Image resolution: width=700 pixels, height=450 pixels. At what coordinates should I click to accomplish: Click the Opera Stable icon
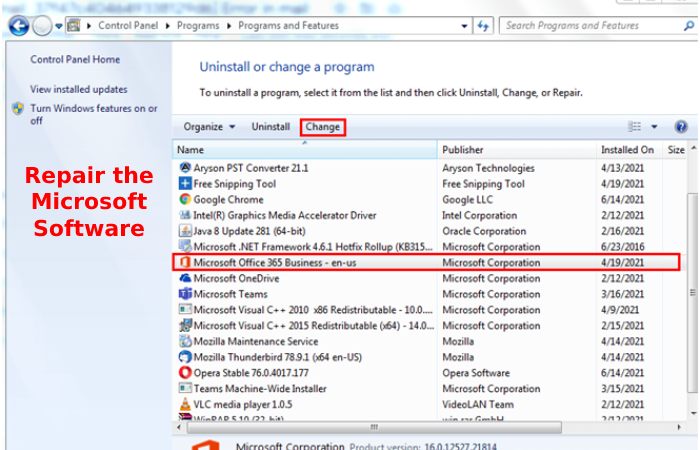point(185,372)
